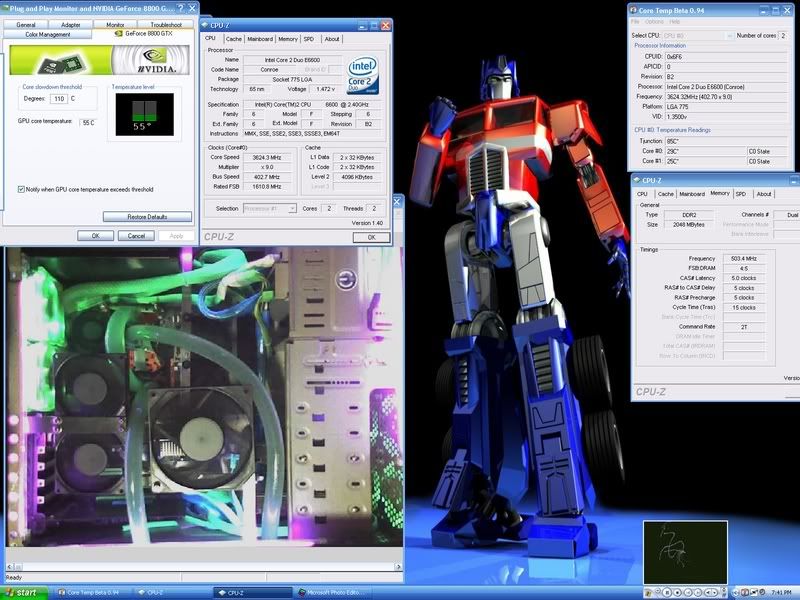Open the Color Management tab
This screenshot has height=600, width=800.
47,35
